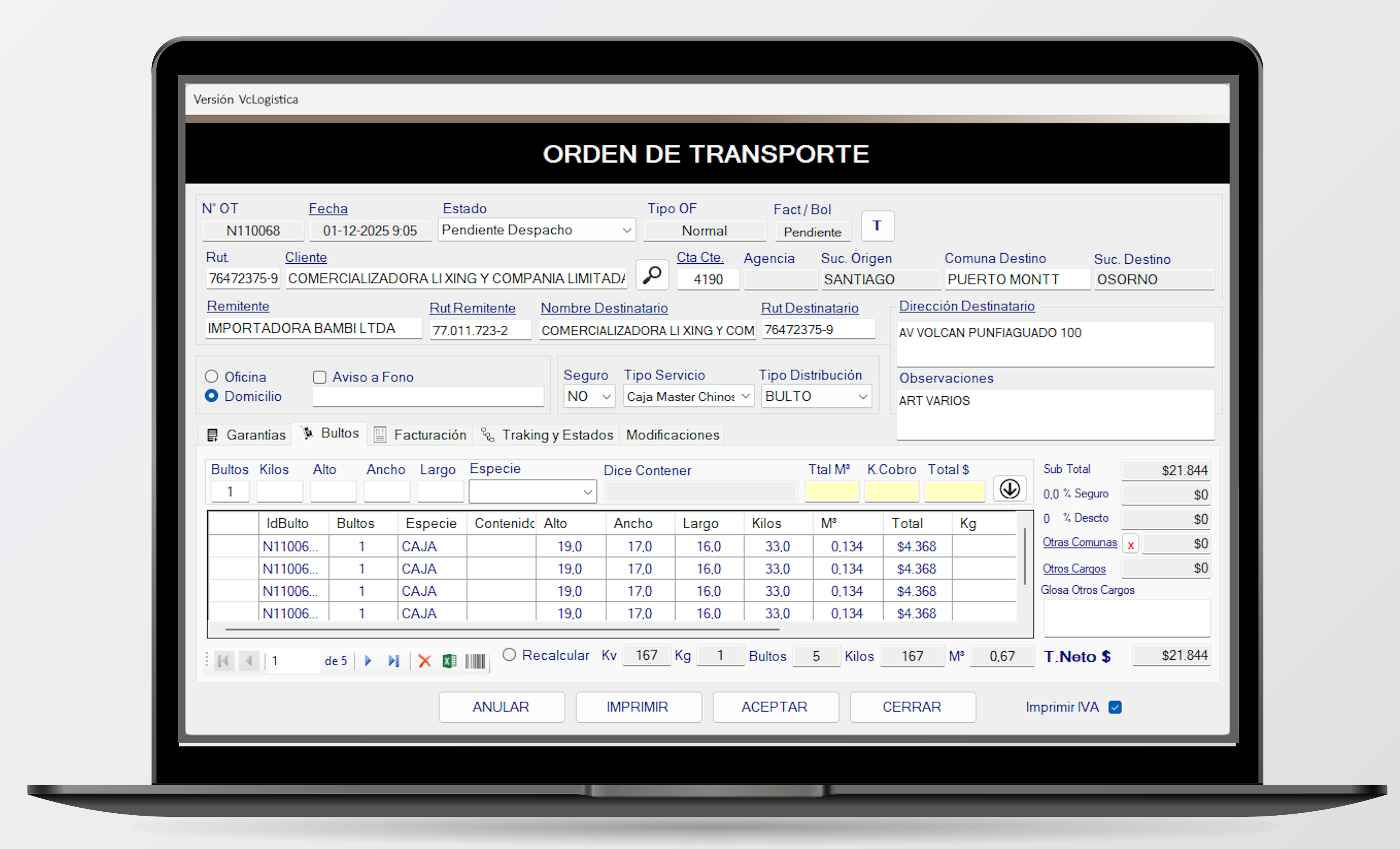Click the Rut field 76472375-9 under Rut

pyautogui.click(x=243, y=279)
